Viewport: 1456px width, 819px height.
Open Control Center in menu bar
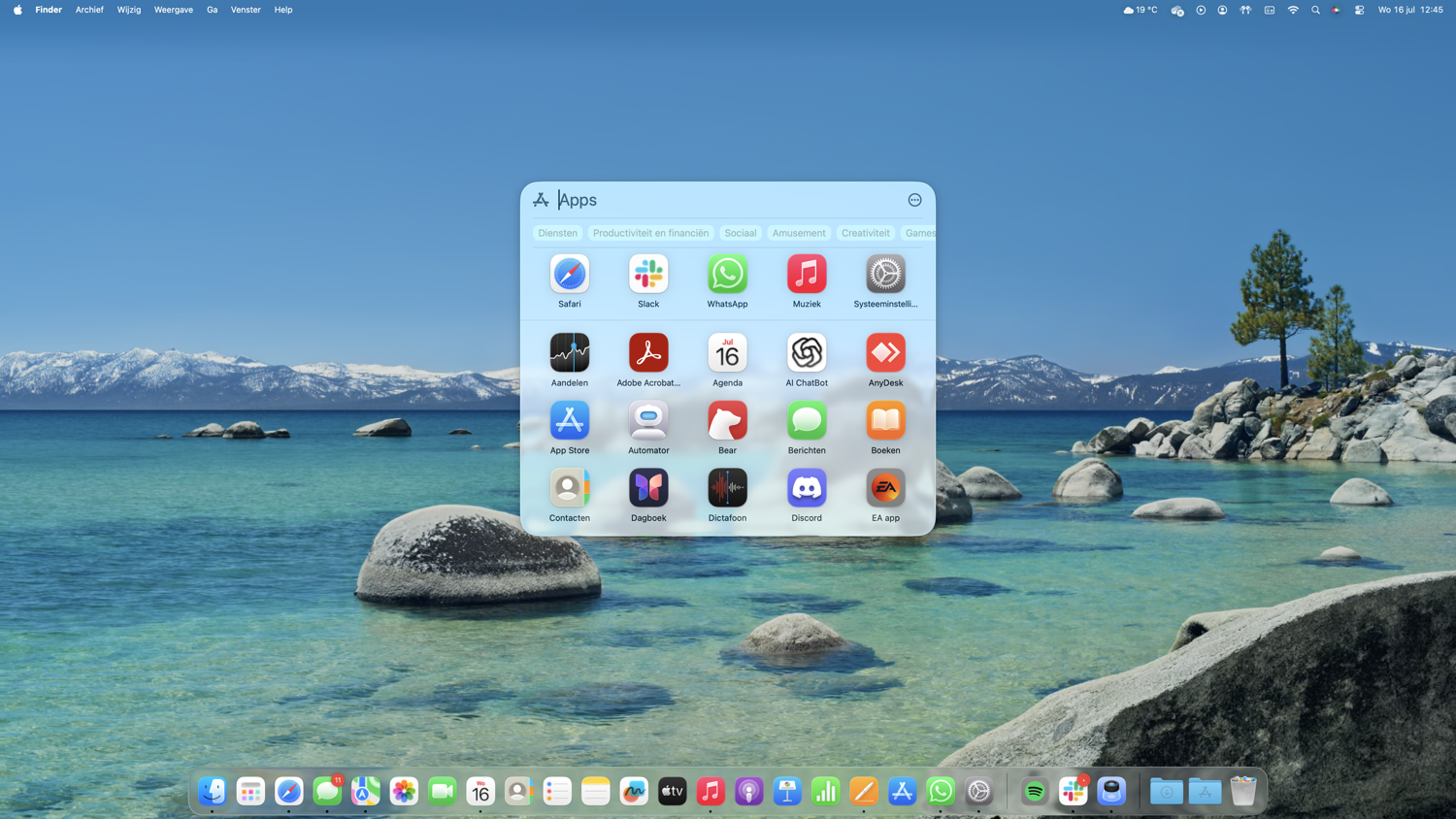[1359, 10]
